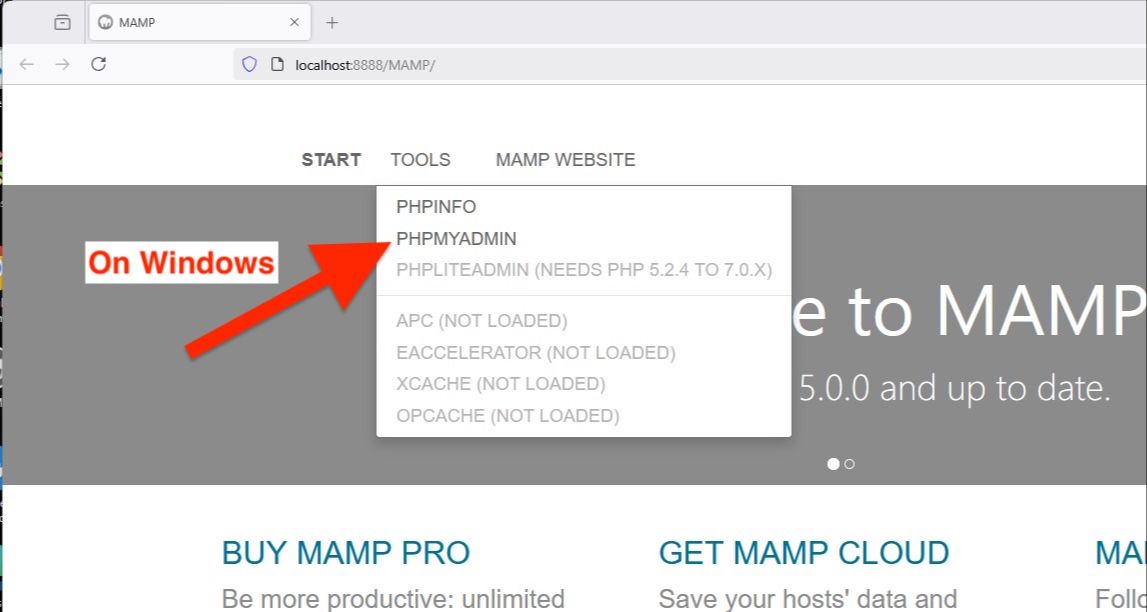Image resolution: width=1147 pixels, height=612 pixels.
Task: Select the MAMP tab
Action: coord(200,23)
